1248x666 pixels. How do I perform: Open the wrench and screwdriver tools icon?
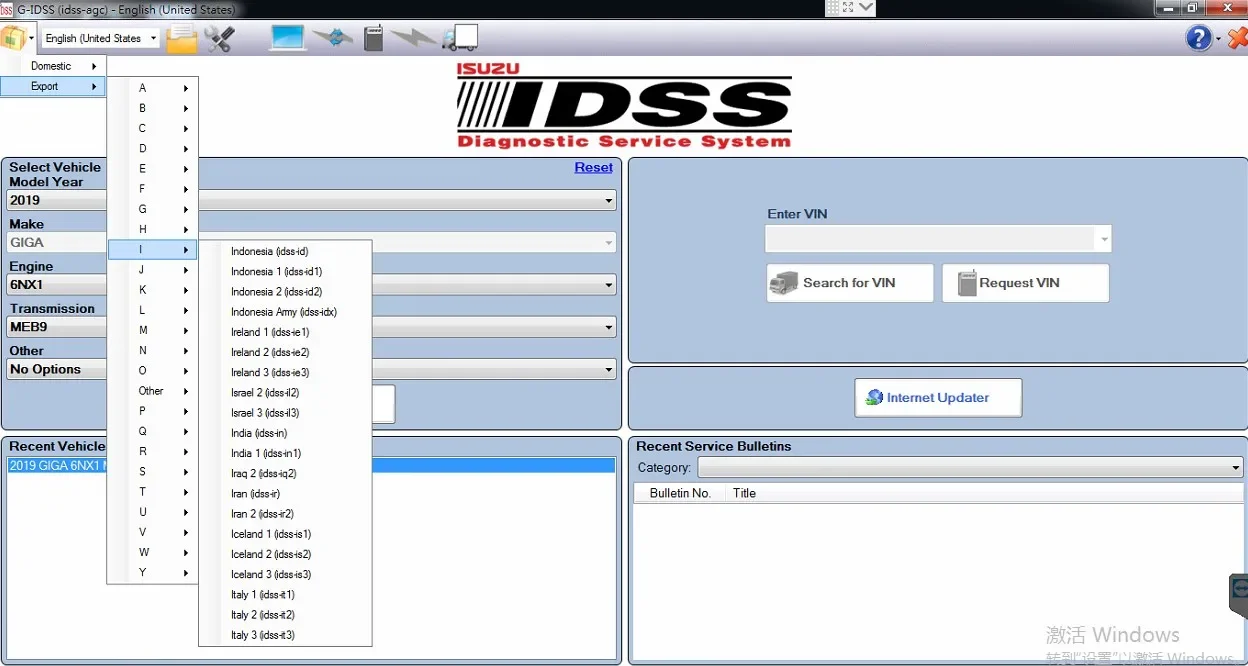click(x=219, y=39)
